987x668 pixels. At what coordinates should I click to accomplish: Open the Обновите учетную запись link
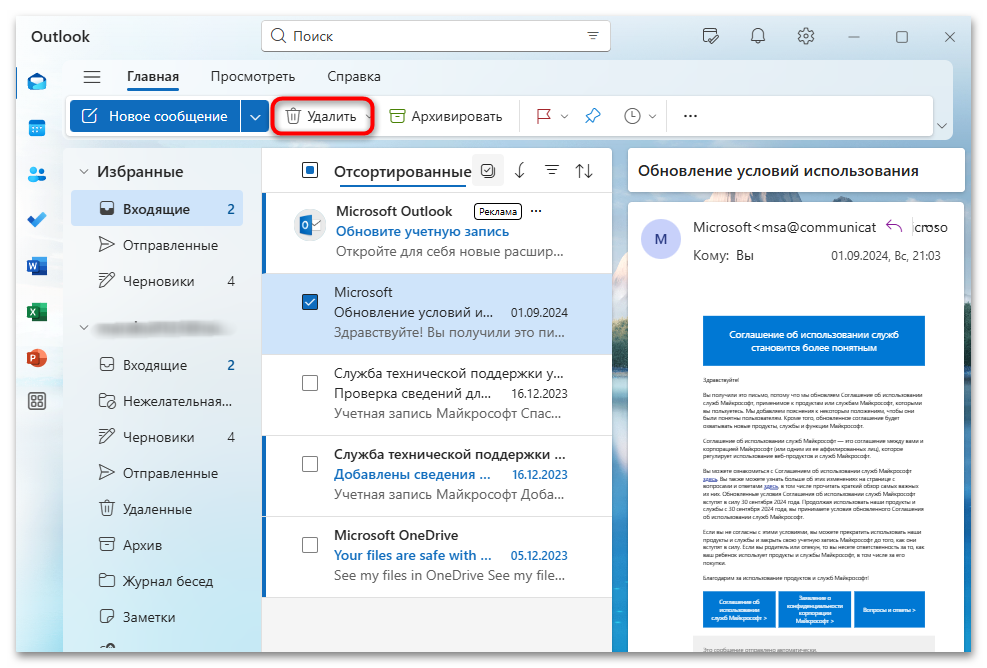[x=422, y=232]
